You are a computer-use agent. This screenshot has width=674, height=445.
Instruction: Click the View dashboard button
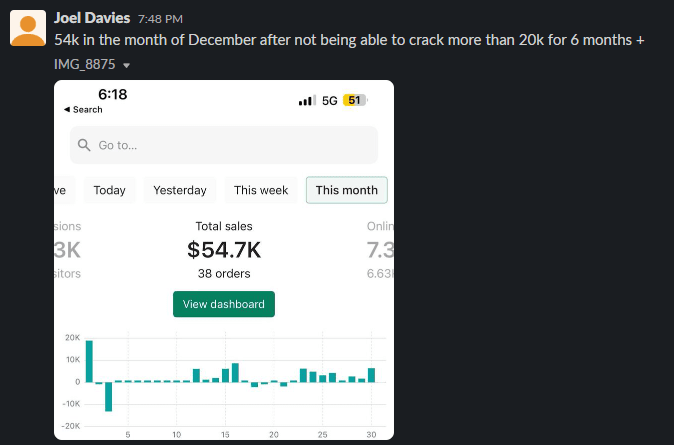(x=224, y=304)
